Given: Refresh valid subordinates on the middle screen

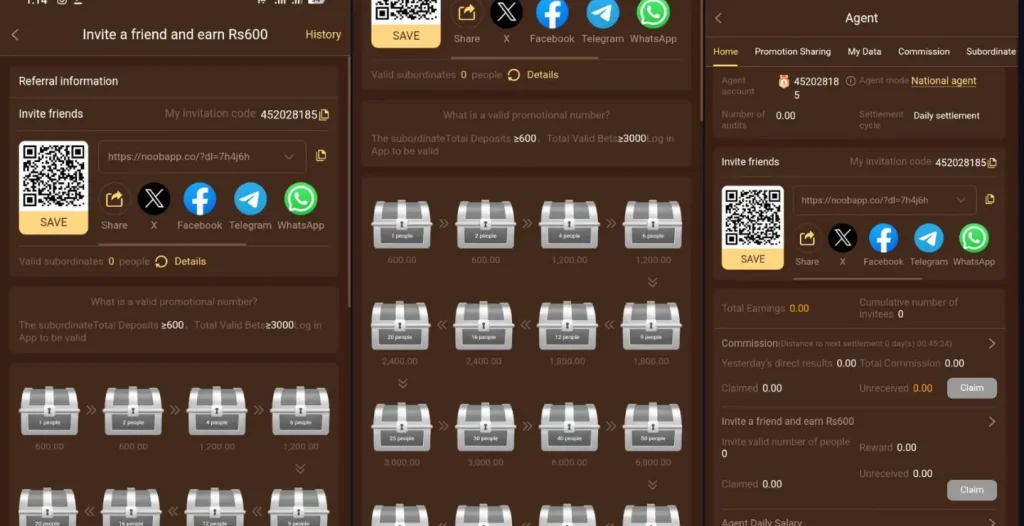Looking at the screenshot, I should click(x=514, y=75).
